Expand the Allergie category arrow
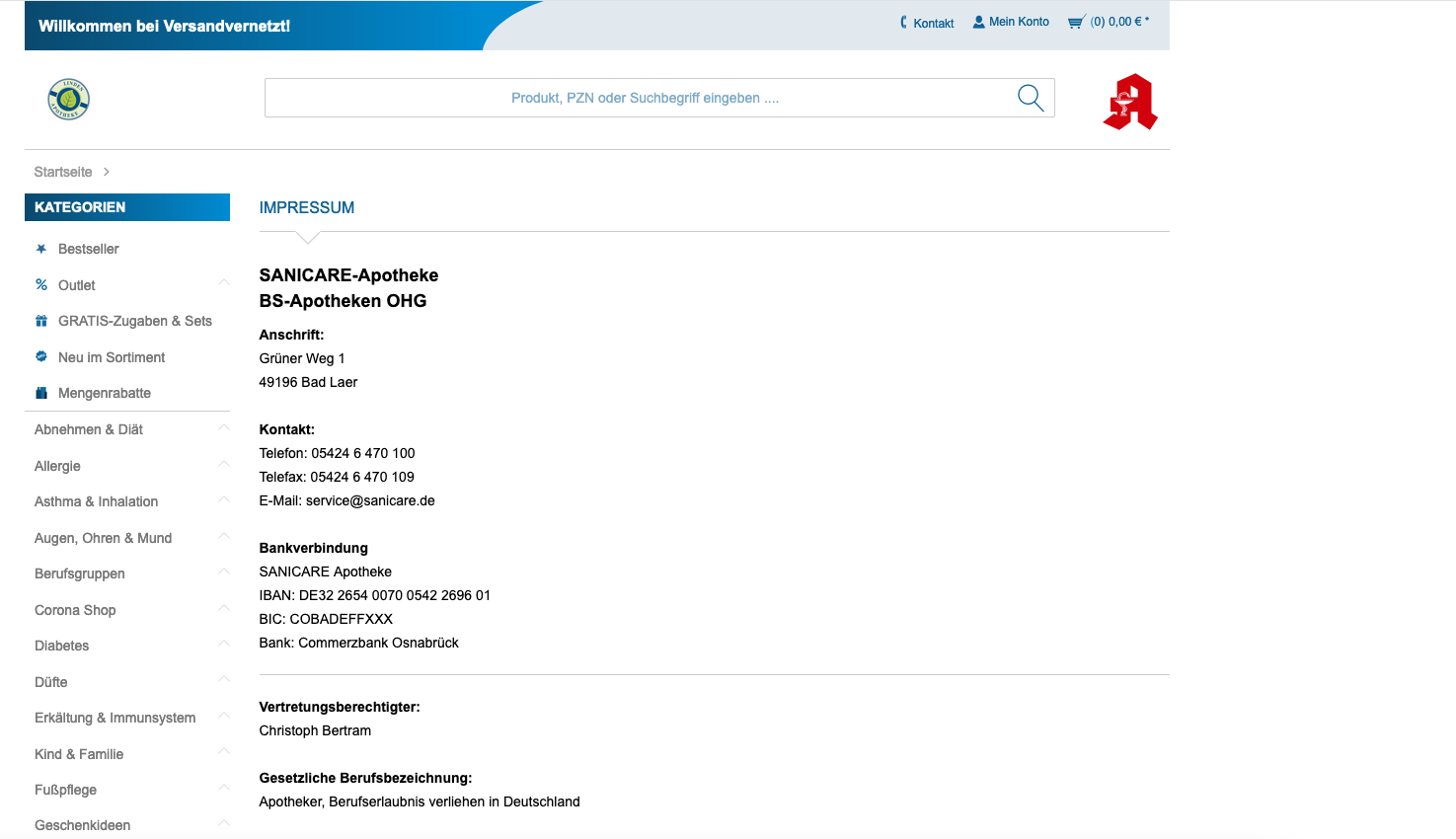 pos(224,464)
